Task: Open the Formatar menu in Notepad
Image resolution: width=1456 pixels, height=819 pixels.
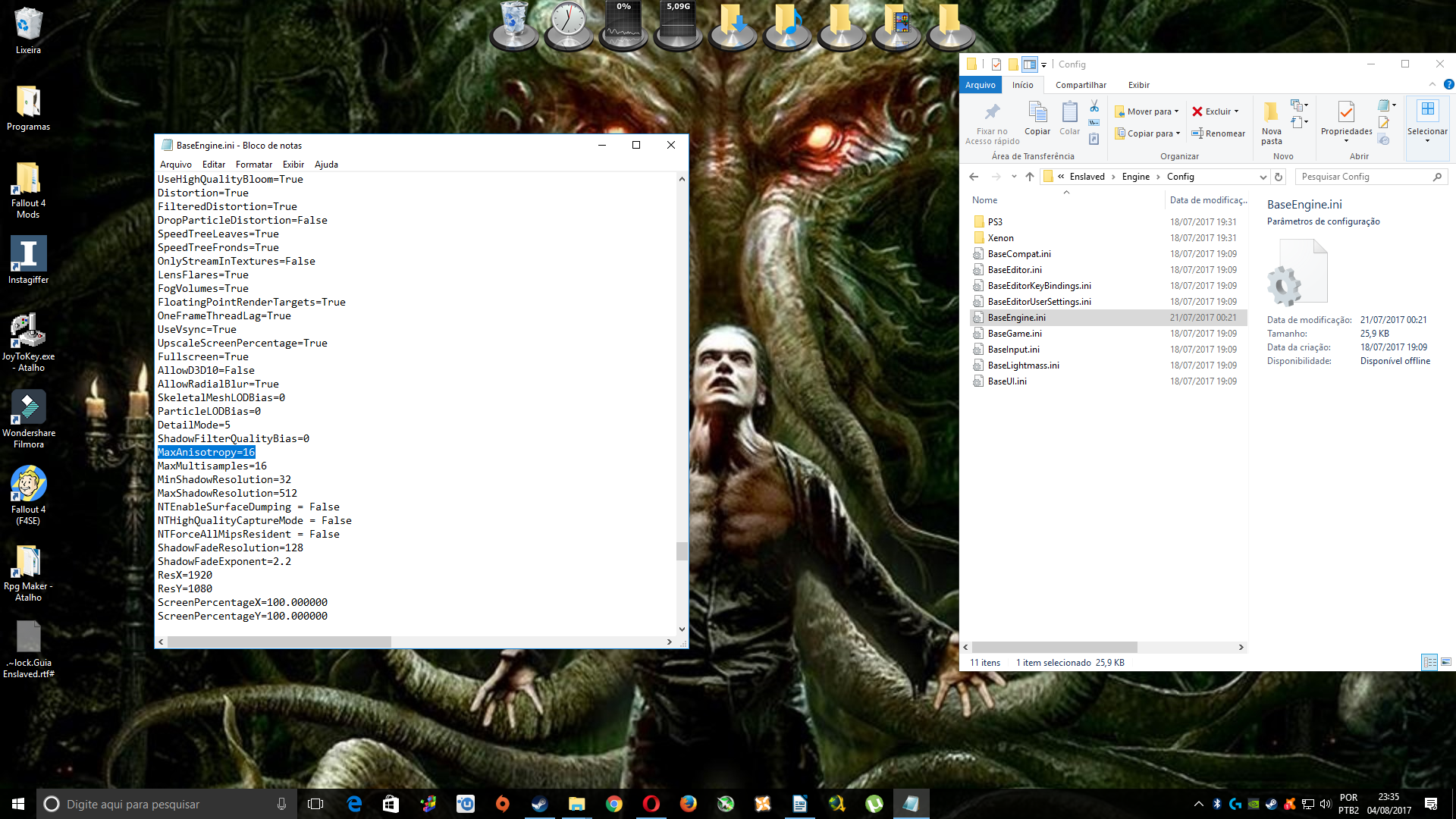Action: (x=253, y=165)
